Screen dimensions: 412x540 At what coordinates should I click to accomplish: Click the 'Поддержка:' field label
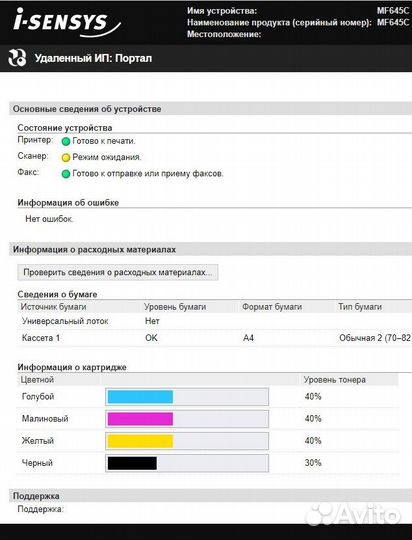coord(41,509)
